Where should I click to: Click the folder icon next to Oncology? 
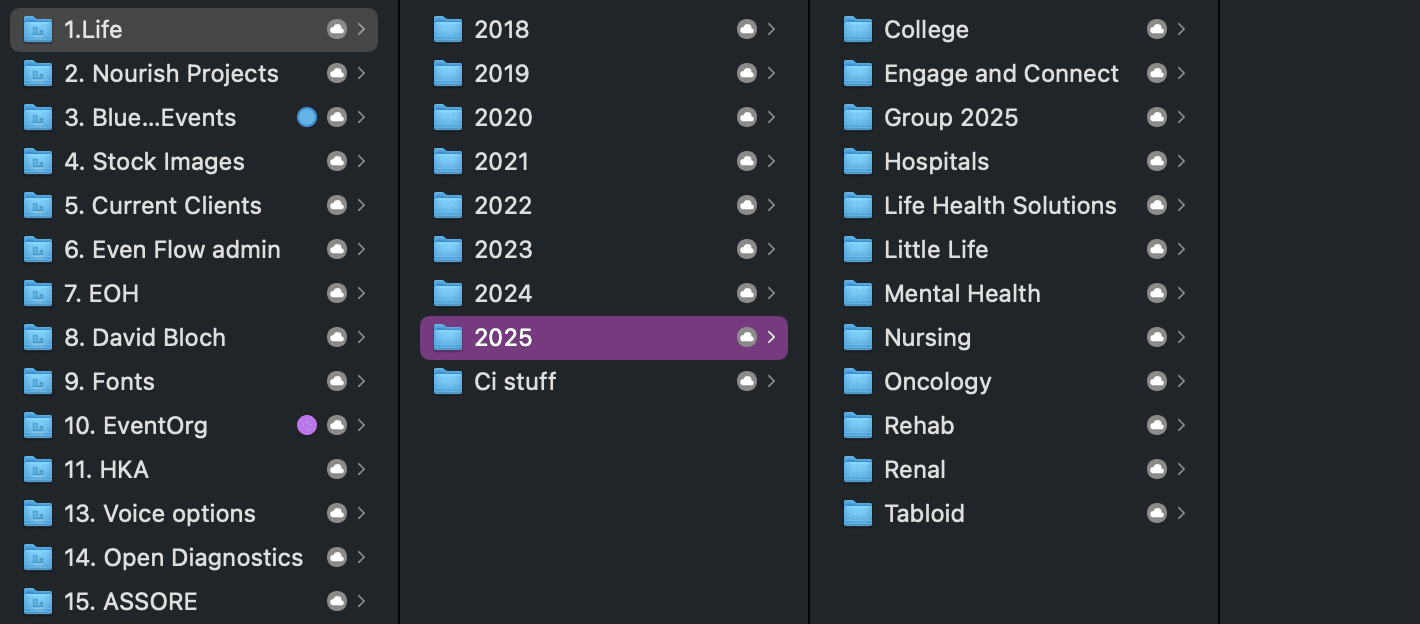click(858, 382)
